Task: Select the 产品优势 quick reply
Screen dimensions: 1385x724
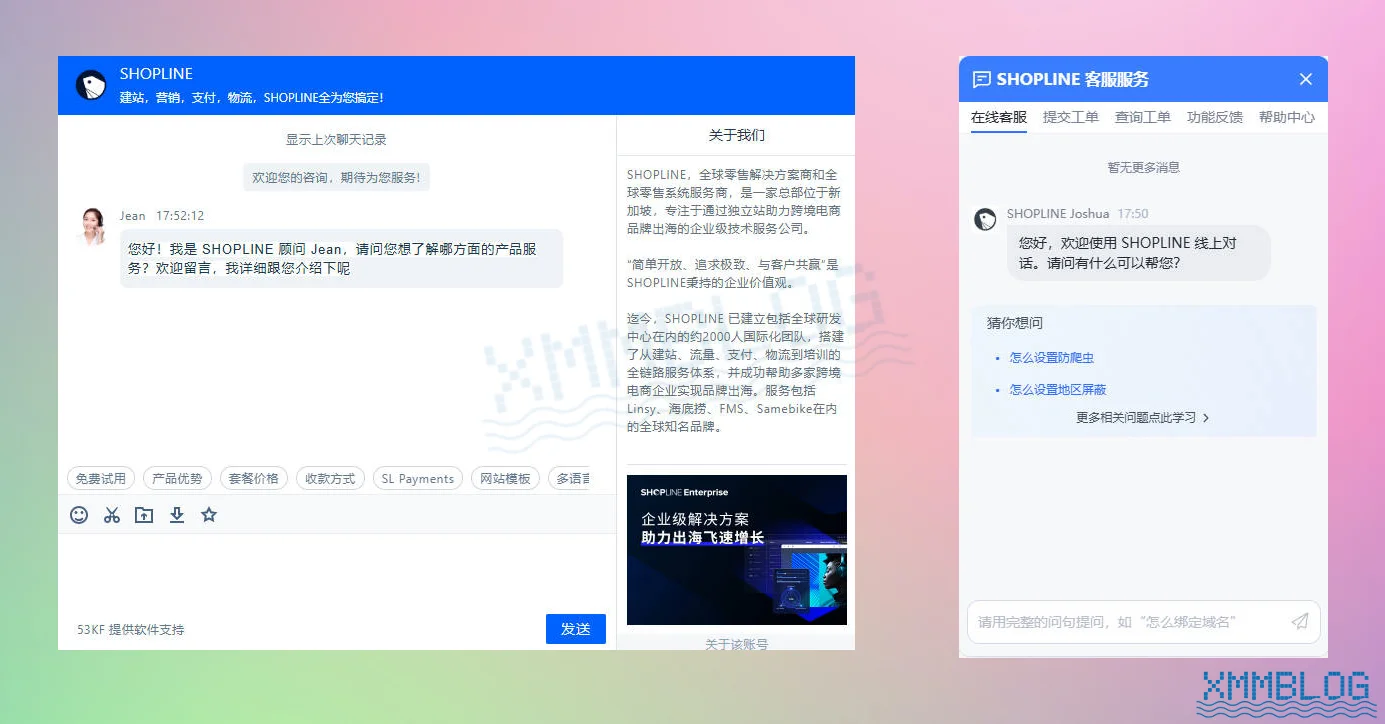Action: tap(177, 479)
